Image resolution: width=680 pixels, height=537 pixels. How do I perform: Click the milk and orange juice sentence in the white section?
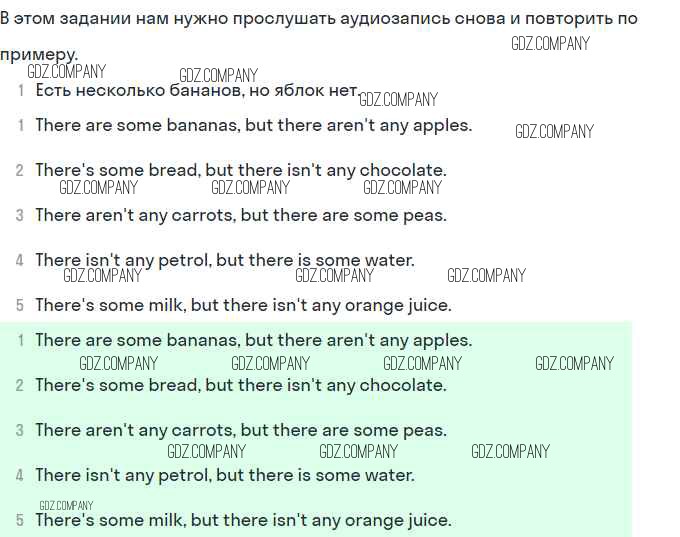[x=243, y=305]
